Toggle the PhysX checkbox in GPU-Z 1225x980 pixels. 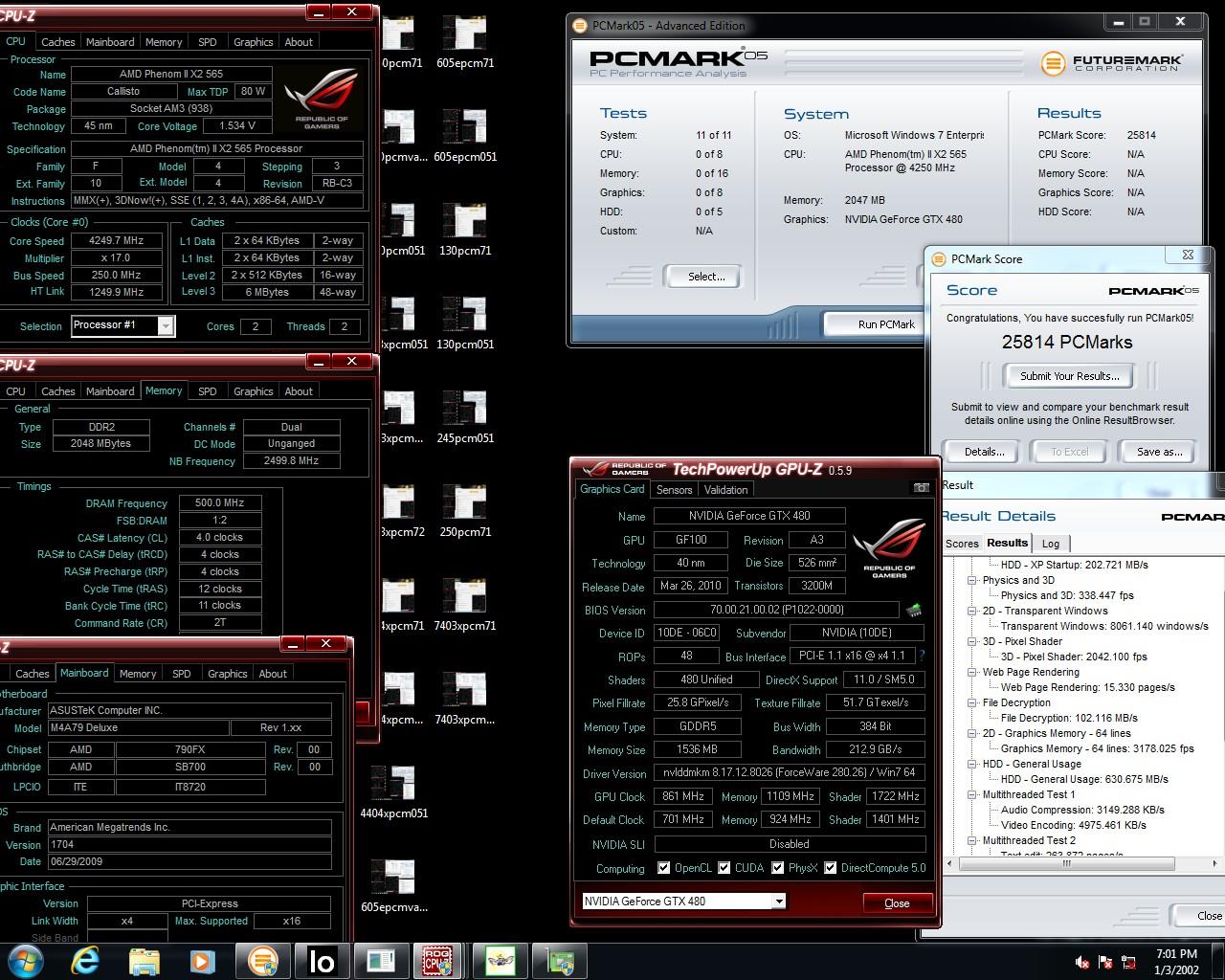coord(779,868)
